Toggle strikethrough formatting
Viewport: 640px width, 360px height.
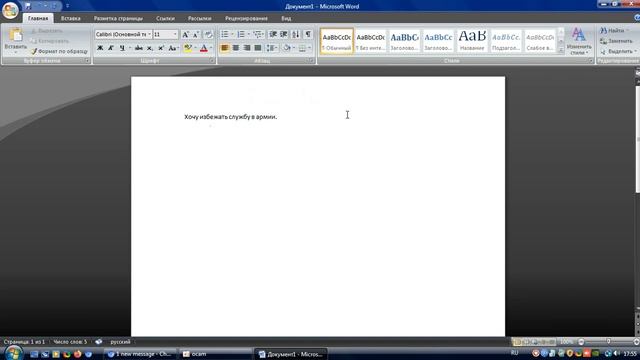coord(139,48)
